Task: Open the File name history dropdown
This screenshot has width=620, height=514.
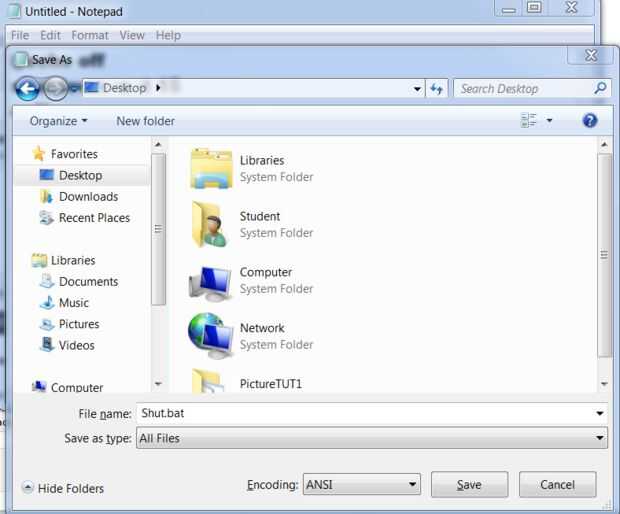Action: coord(599,414)
